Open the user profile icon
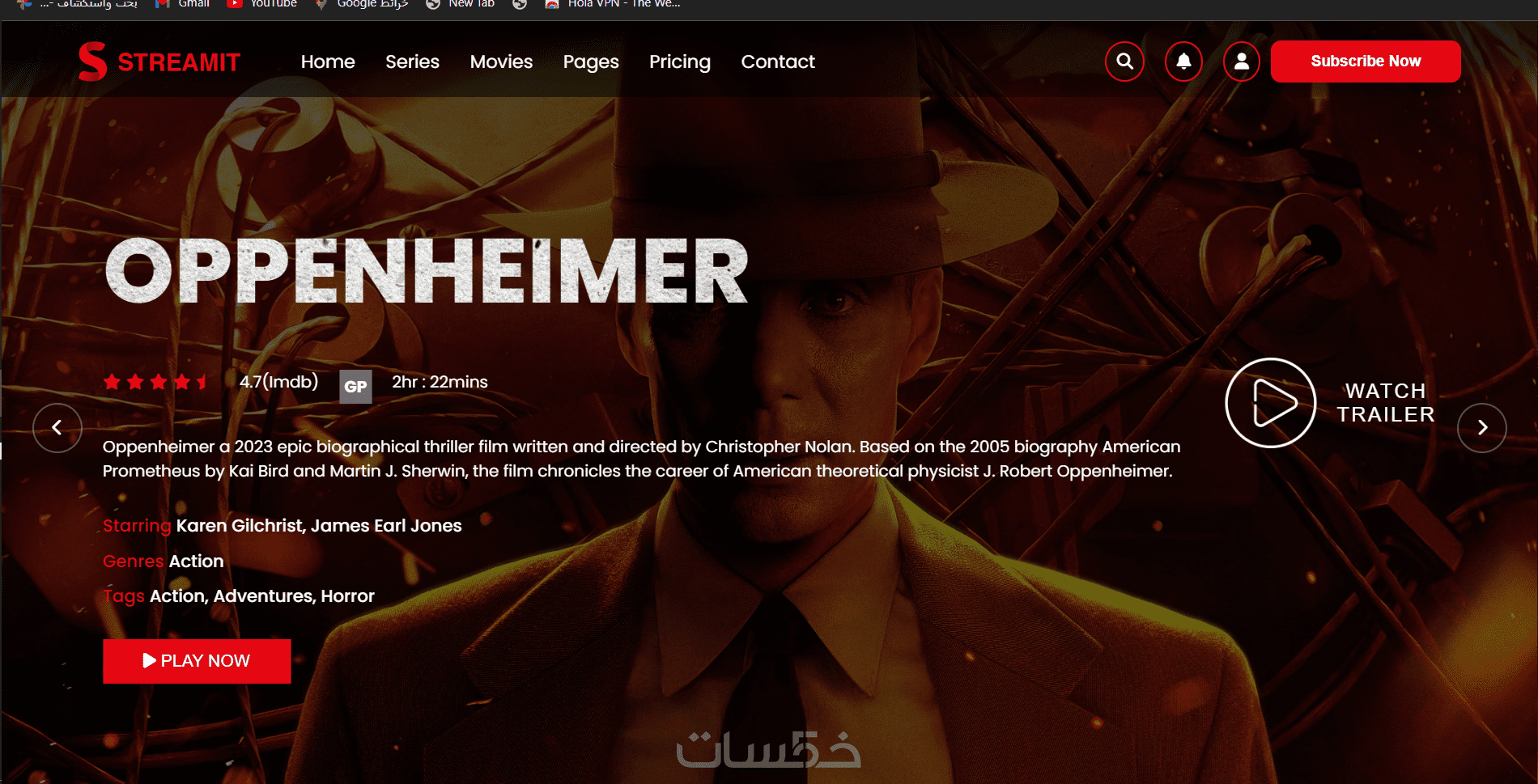Image resolution: width=1538 pixels, height=784 pixels. point(1242,61)
